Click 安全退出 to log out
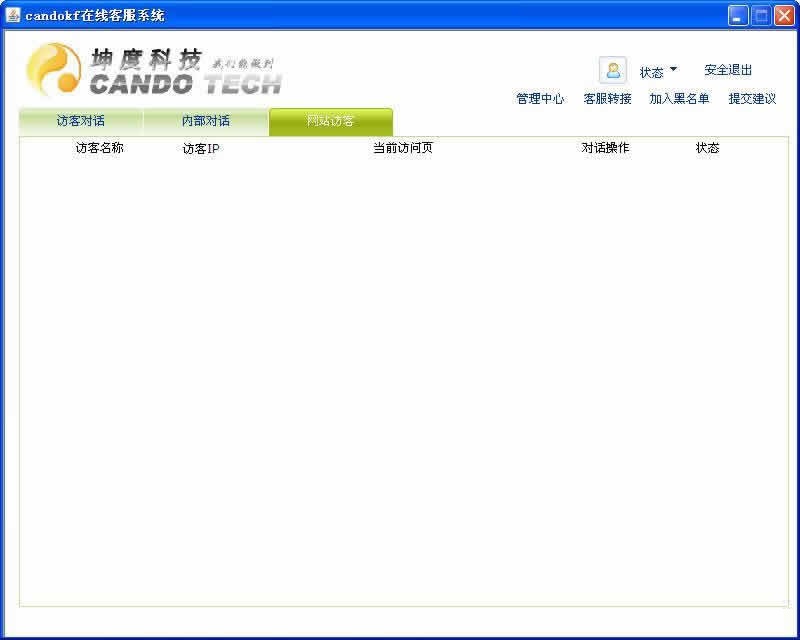Image resolution: width=800 pixels, height=640 pixels. pos(728,70)
